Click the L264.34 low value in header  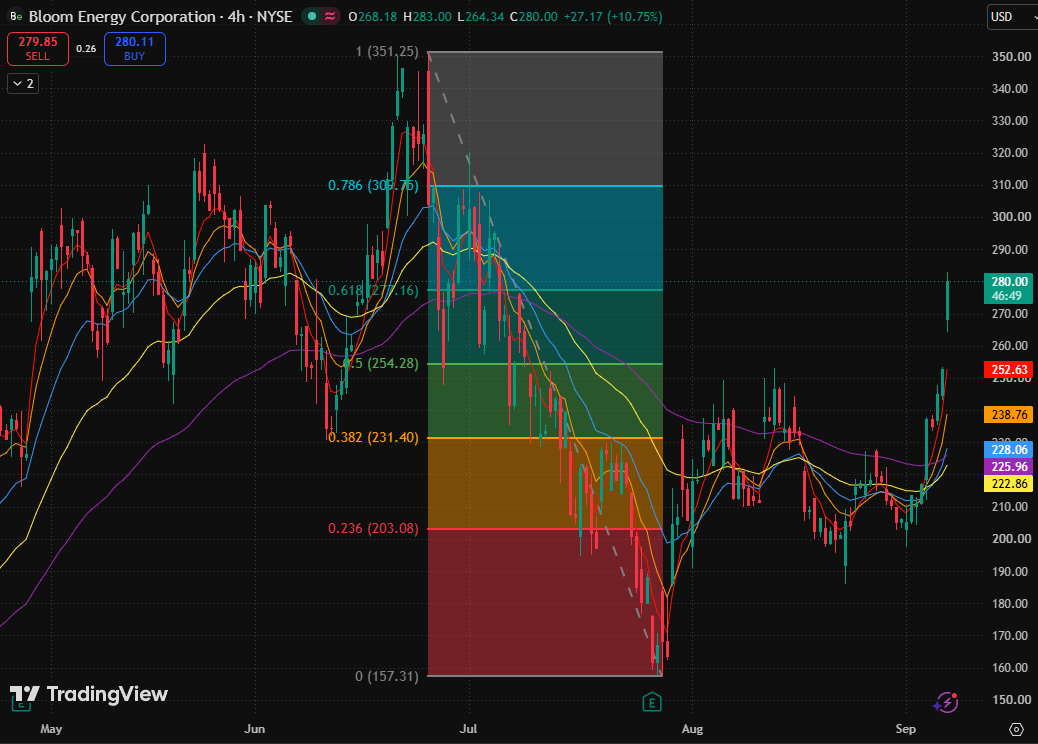point(480,17)
